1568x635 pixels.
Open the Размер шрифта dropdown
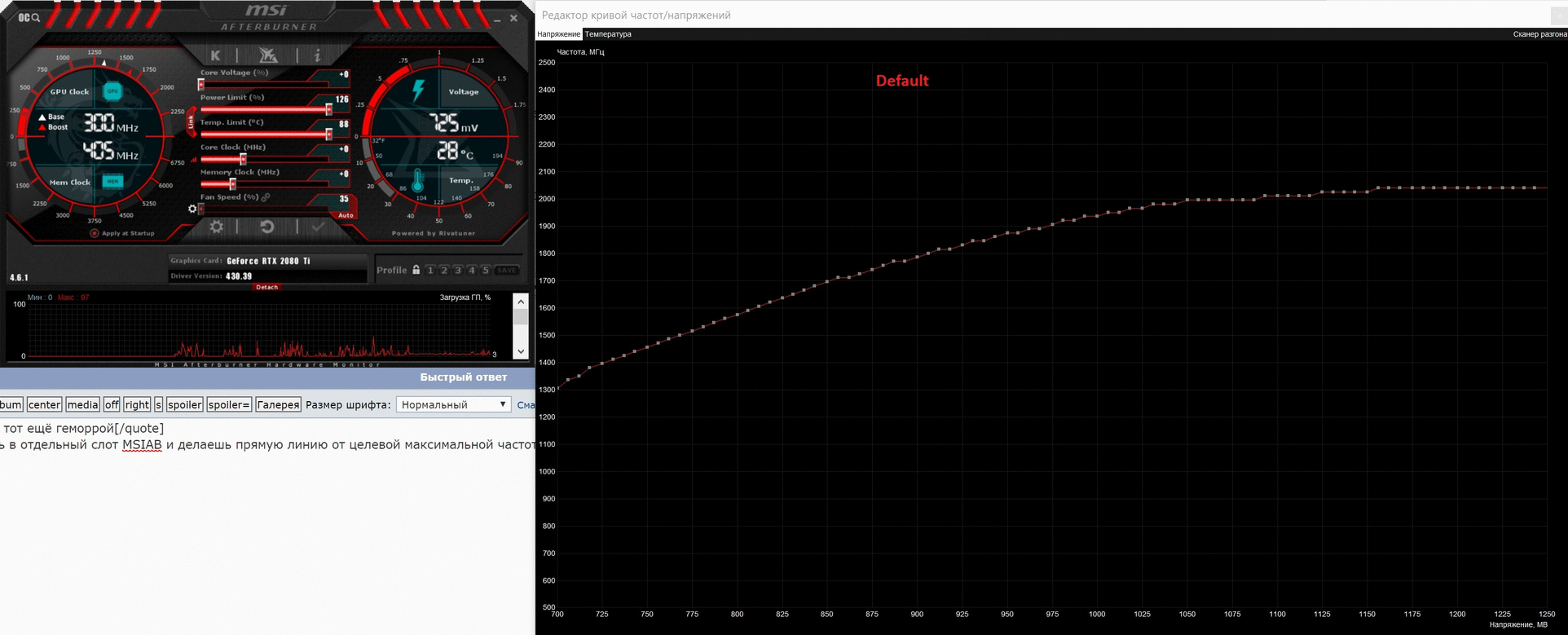pyautogui.click(x=453, y=404)
